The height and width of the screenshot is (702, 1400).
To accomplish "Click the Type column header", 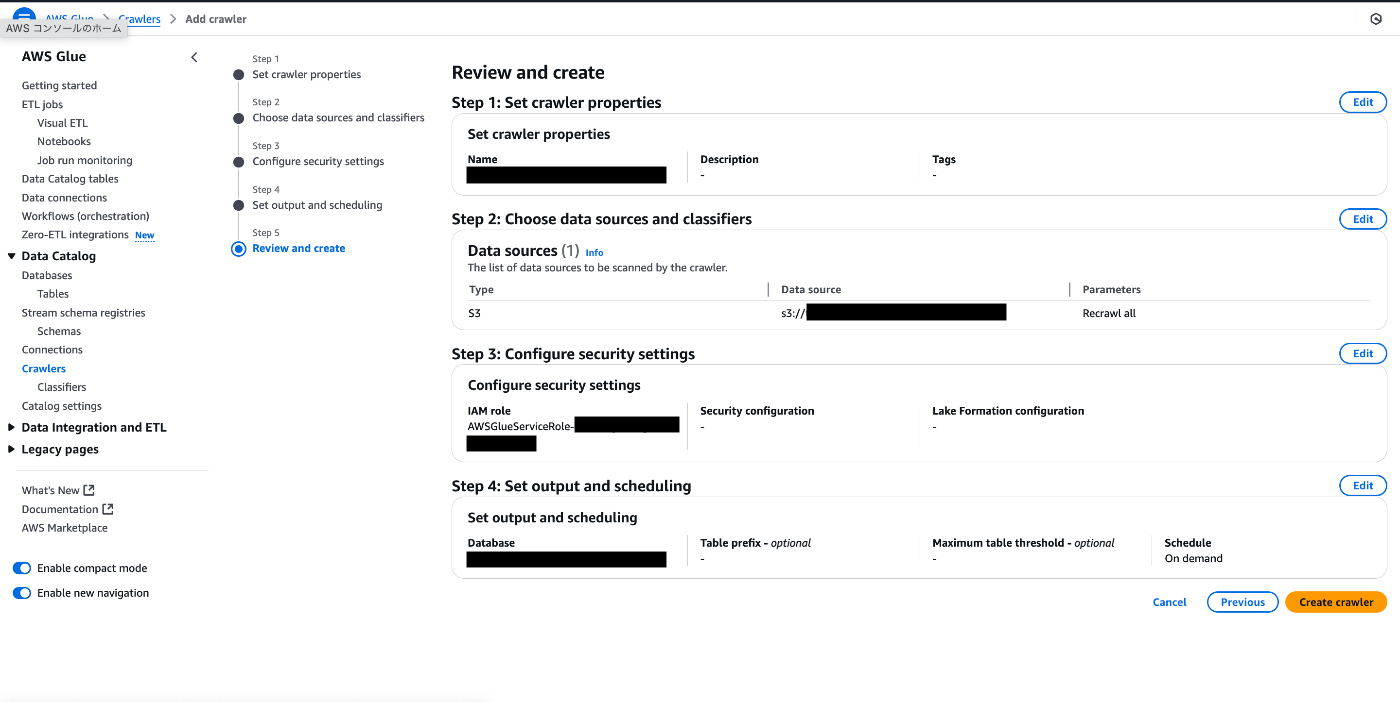I will pyautogui.click(x=481, y=290).
